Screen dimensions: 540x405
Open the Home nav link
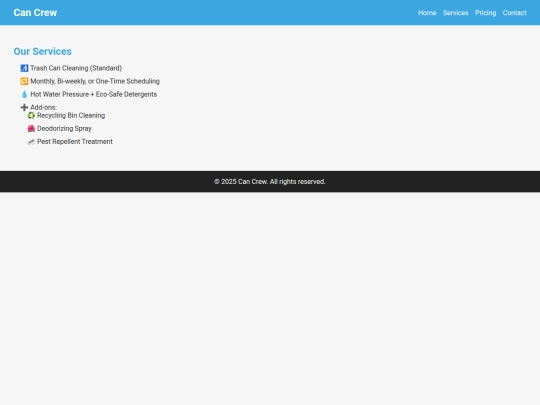(427, 13)
